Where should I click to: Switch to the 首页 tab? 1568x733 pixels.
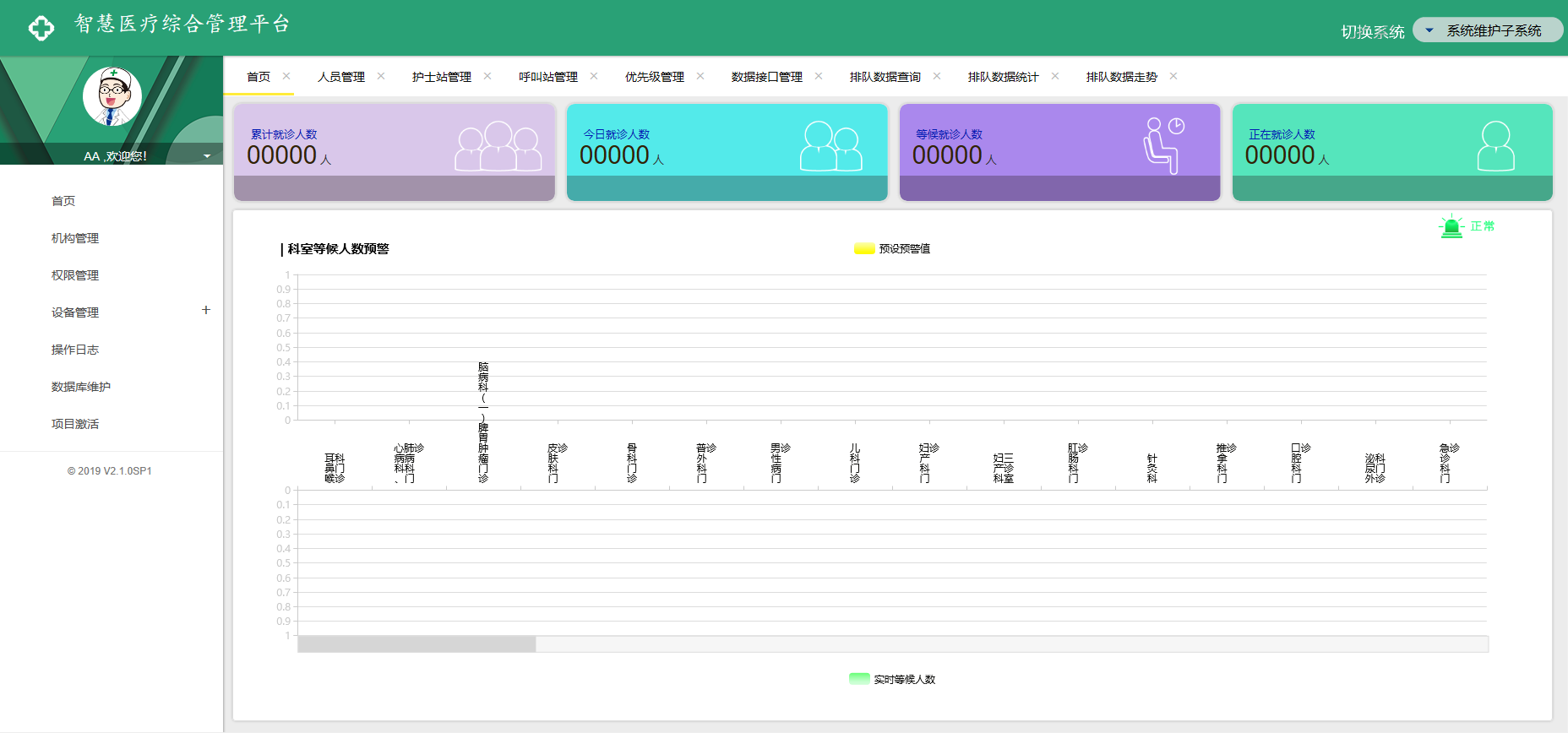259,77
